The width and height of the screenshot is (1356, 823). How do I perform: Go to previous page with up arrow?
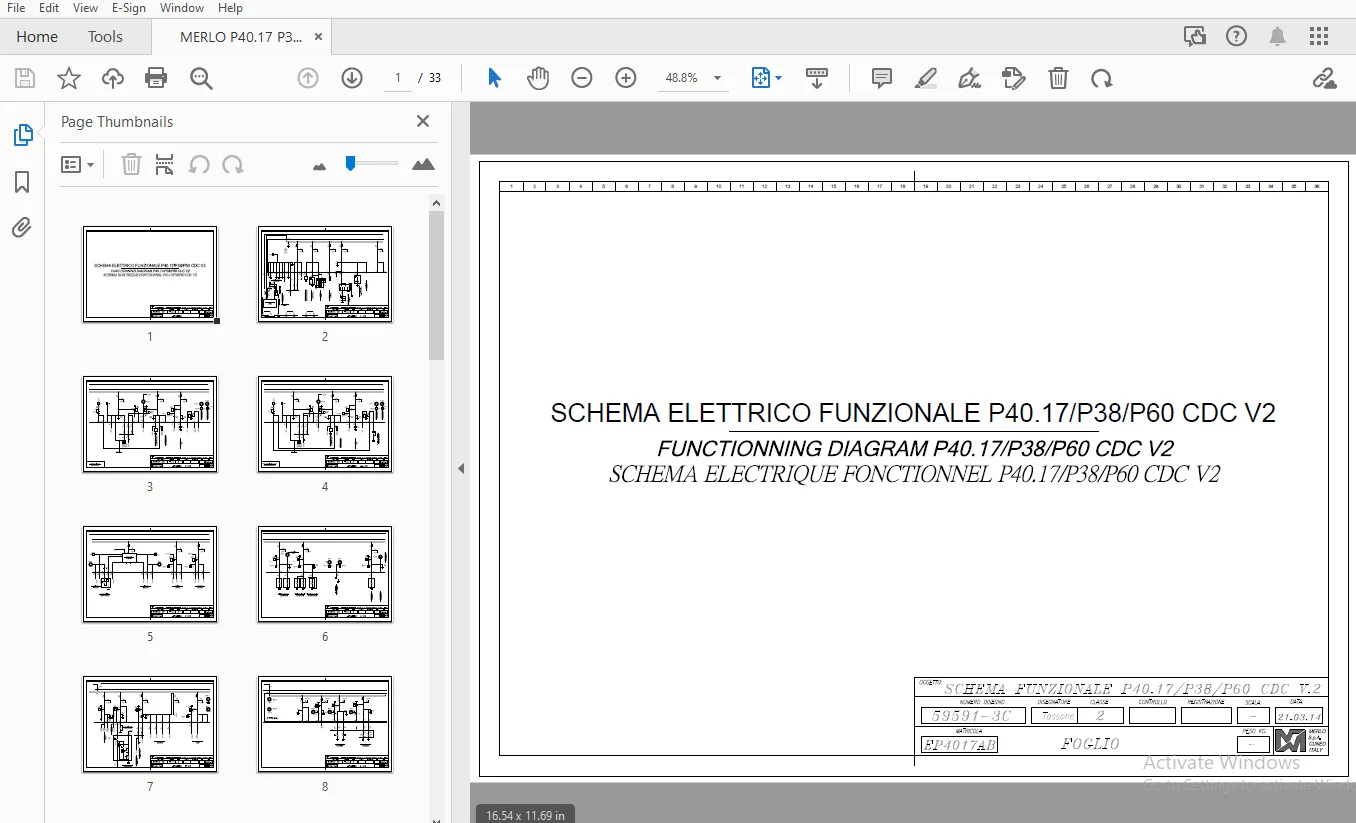tap(308, 78)
